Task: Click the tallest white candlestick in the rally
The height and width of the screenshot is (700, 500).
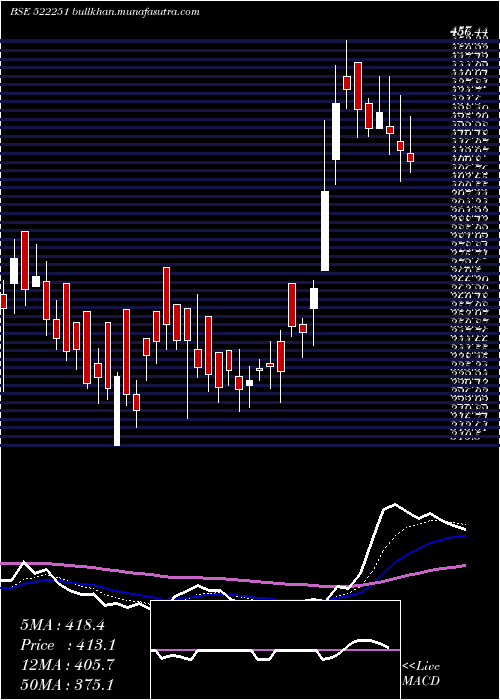Action: [325, 231]
